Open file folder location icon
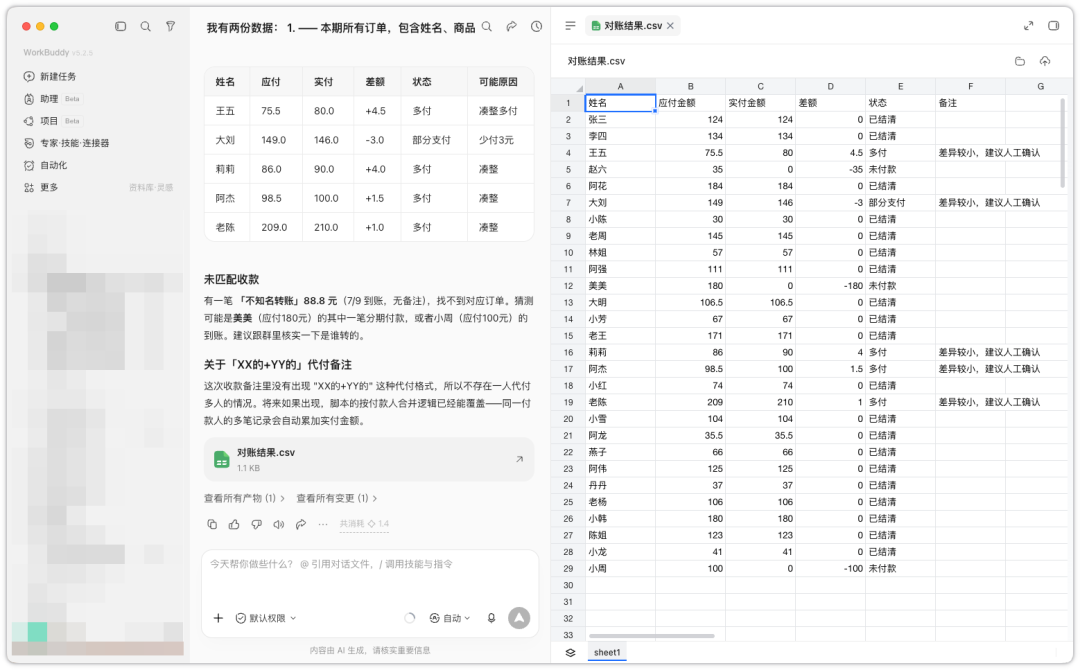 click(x=1020, y=61)
